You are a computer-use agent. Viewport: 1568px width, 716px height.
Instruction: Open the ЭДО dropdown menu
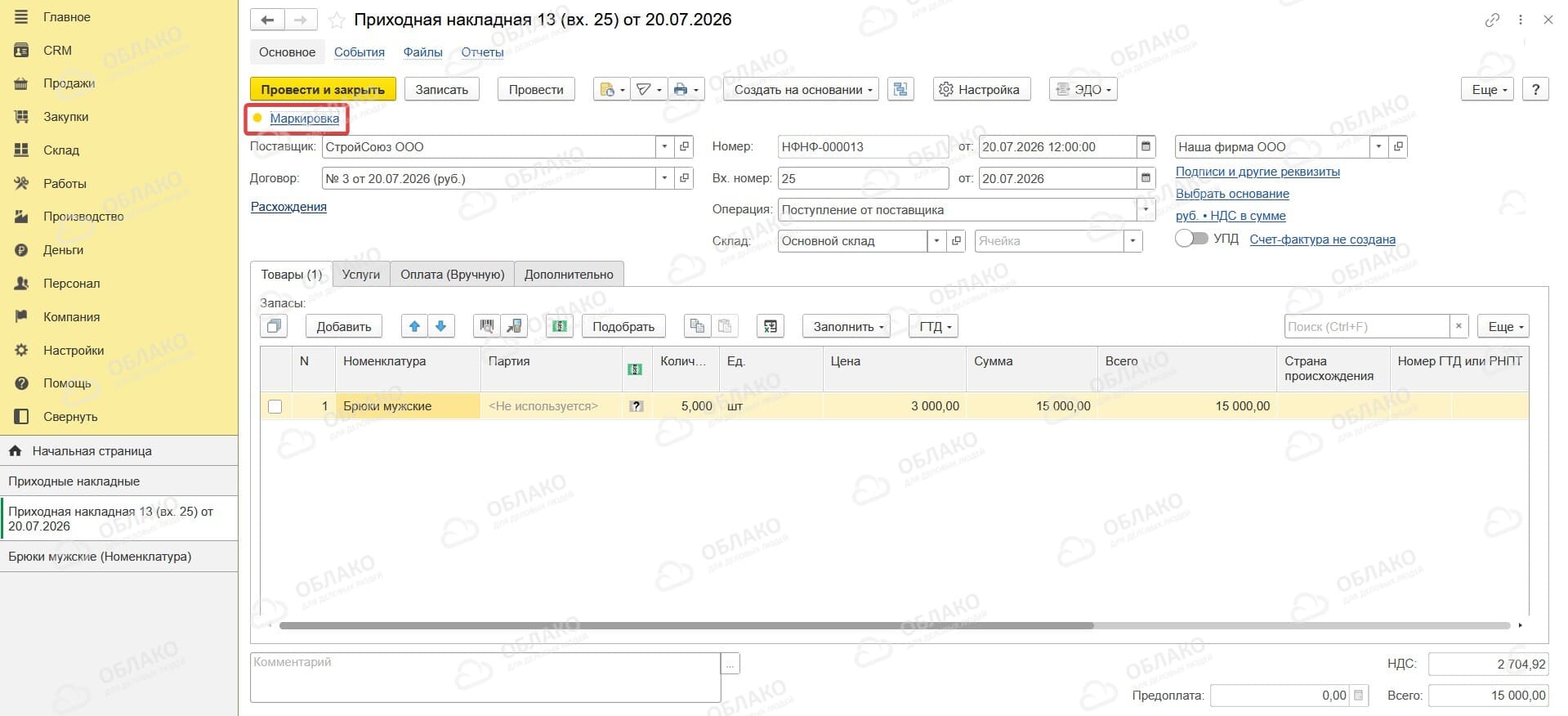[1083, 89]
